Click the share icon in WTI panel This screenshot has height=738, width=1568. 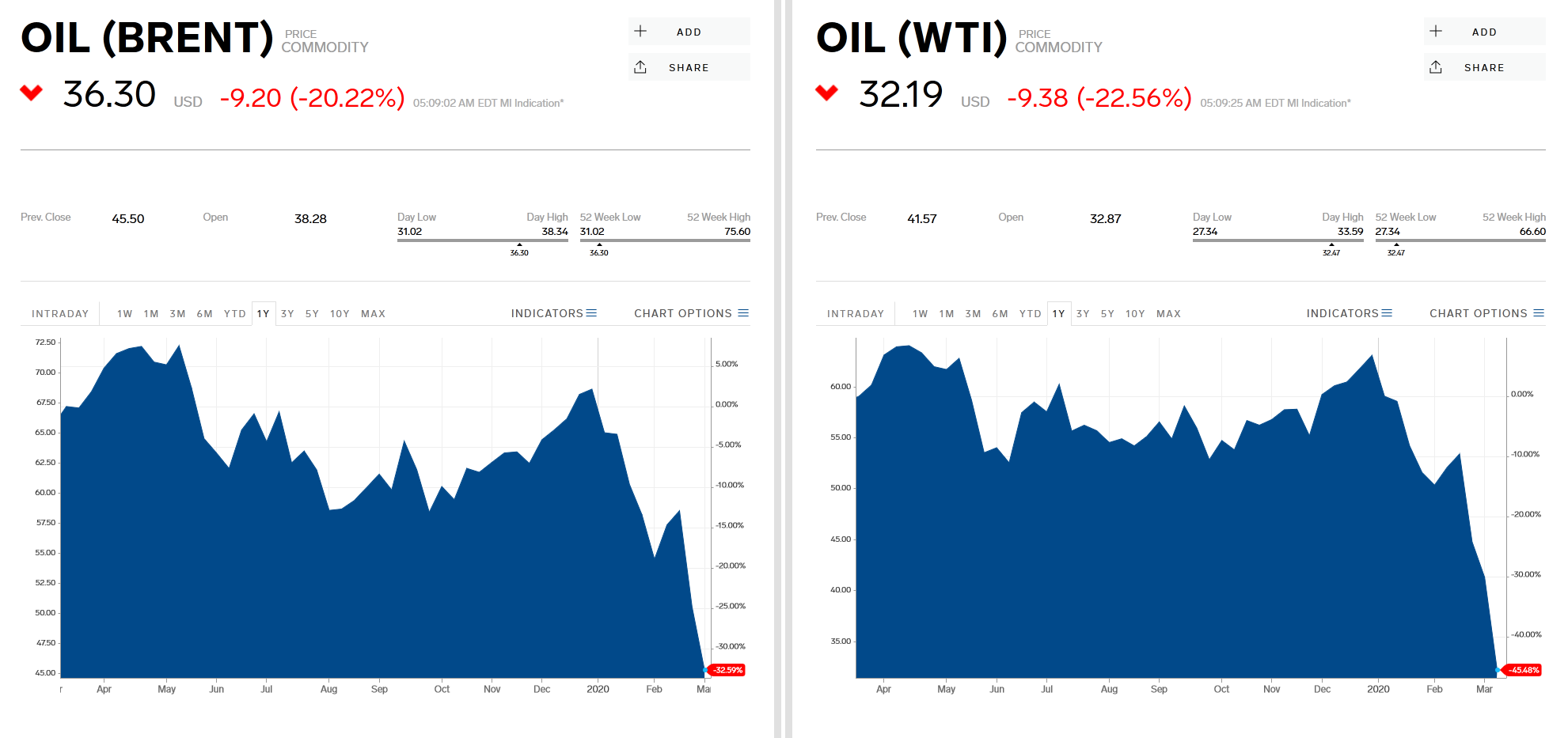[1436, 67]
